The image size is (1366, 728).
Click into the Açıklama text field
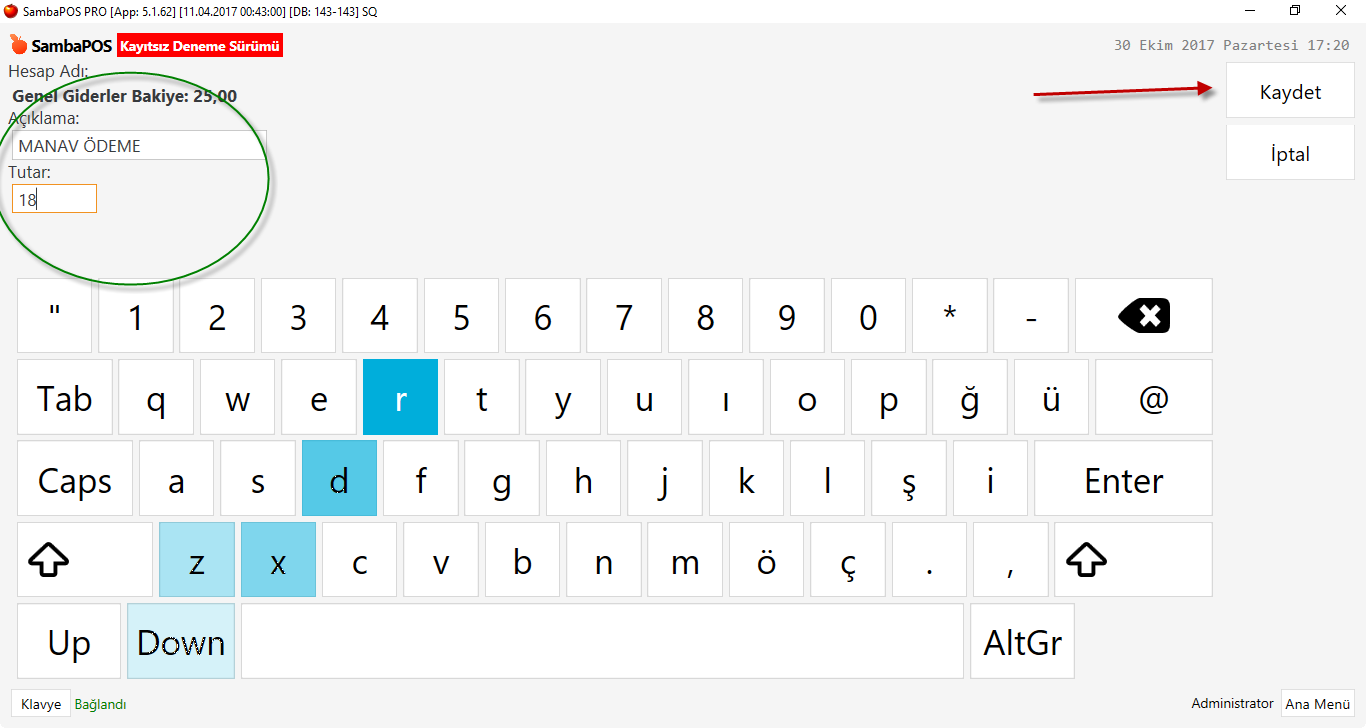coord(139,146)
